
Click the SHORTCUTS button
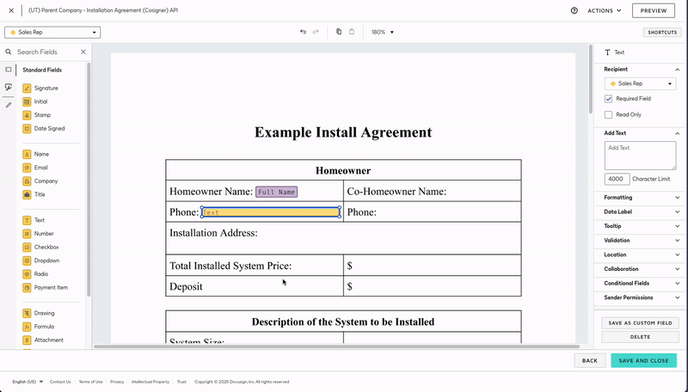tap(662, 32)
